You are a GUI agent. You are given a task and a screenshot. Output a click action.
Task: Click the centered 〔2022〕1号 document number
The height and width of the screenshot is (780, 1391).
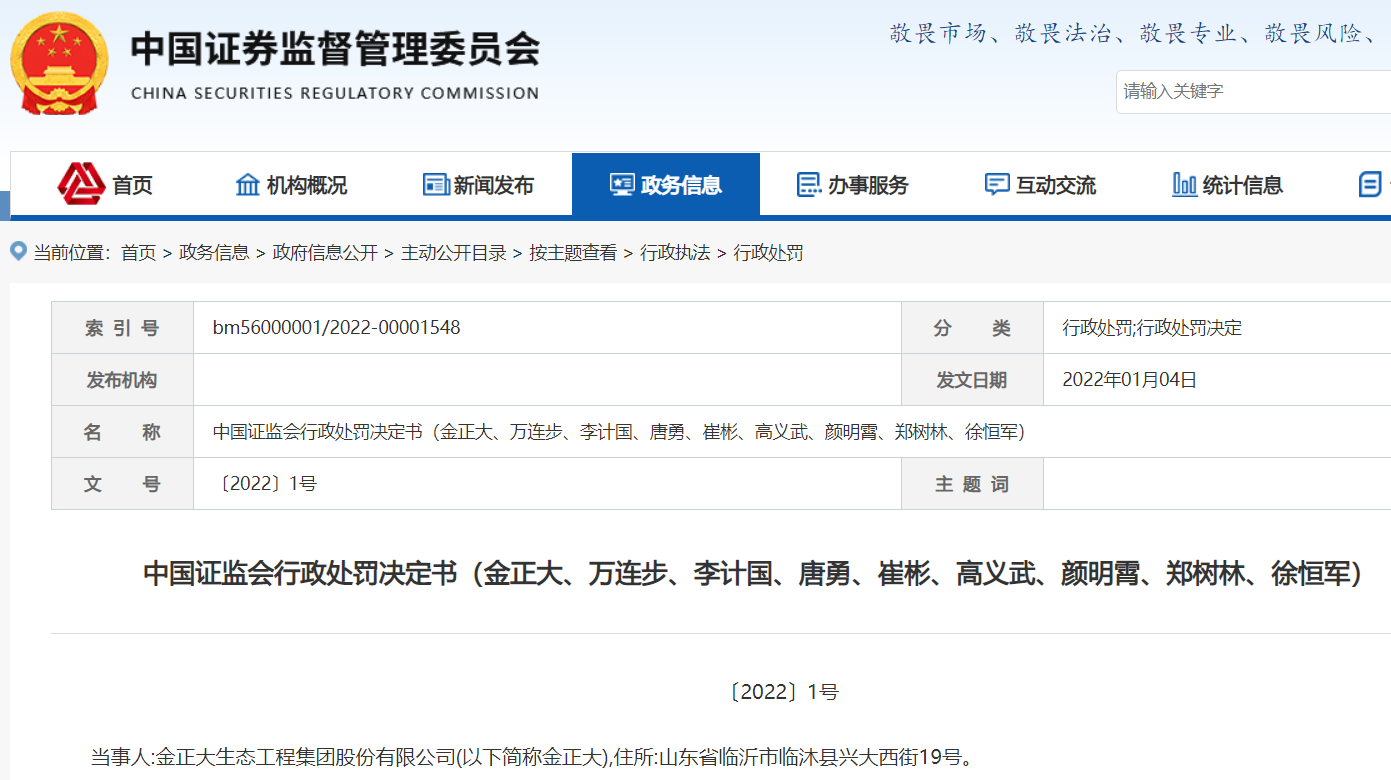[784, 692]
